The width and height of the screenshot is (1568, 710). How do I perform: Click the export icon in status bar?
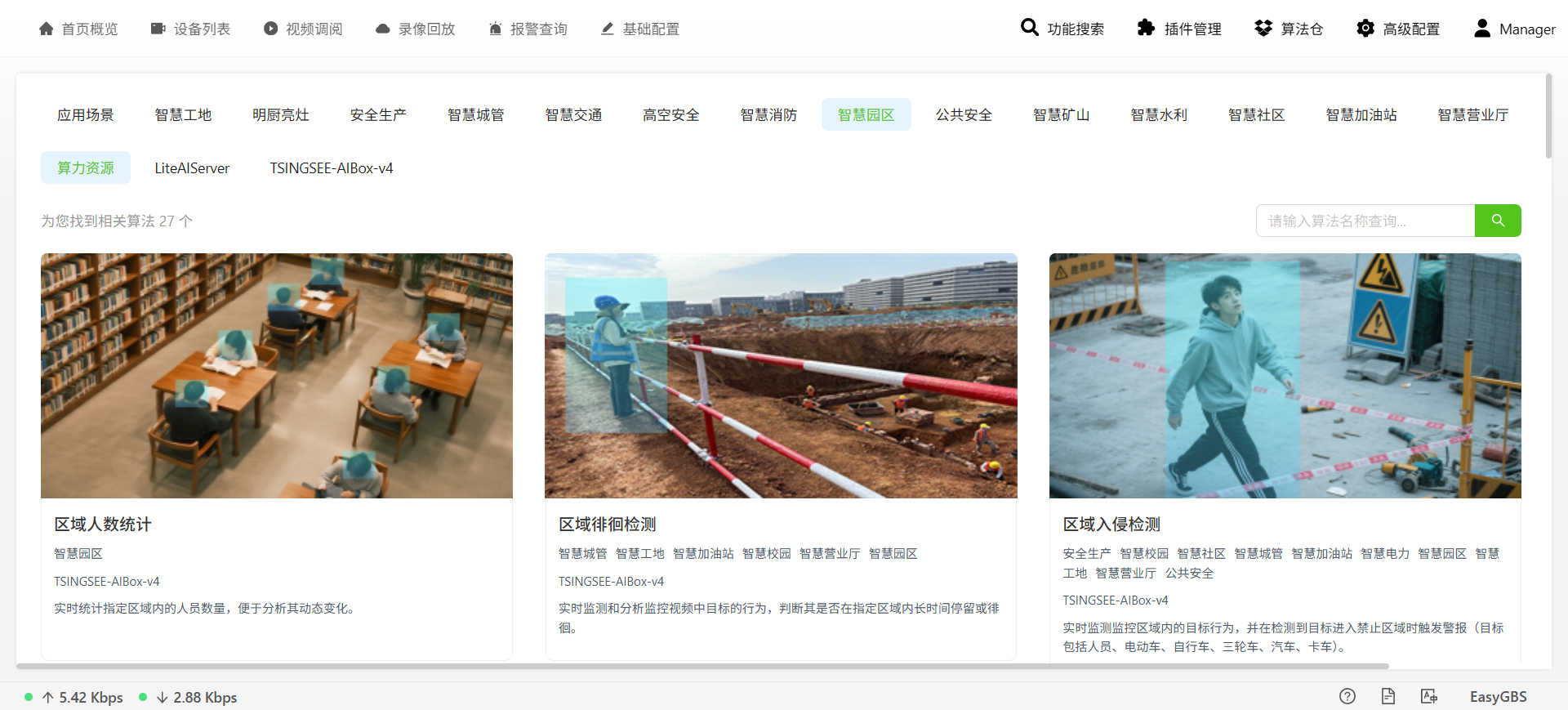[x=1428, y=696]
